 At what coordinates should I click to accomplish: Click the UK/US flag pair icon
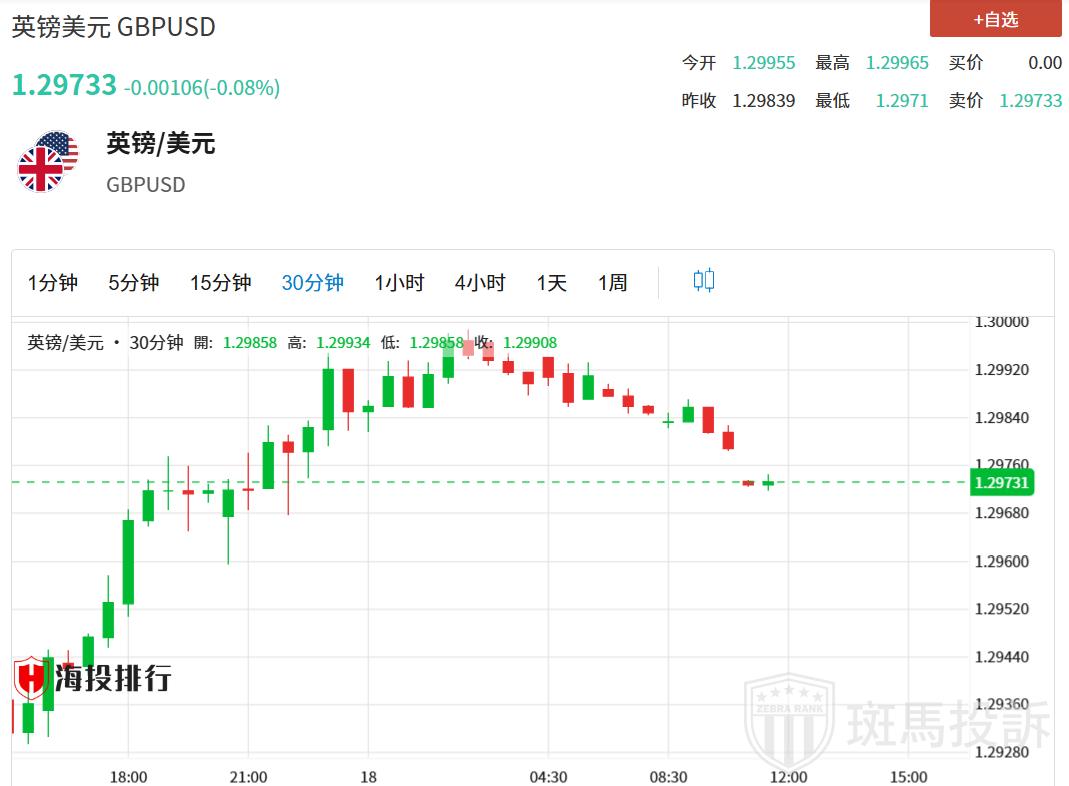pos(47,161)
